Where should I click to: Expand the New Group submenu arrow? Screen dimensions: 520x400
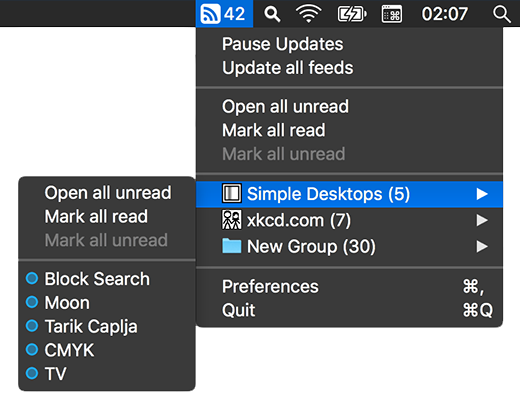[x=482, y=246]
